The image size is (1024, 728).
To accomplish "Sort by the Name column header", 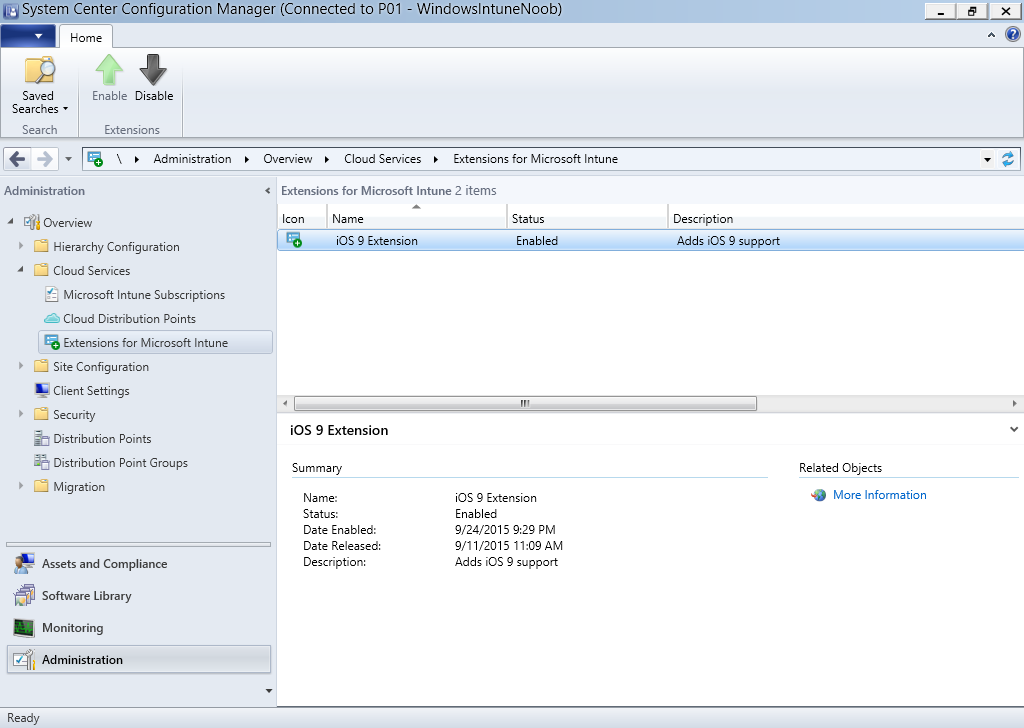I will 417,219.
